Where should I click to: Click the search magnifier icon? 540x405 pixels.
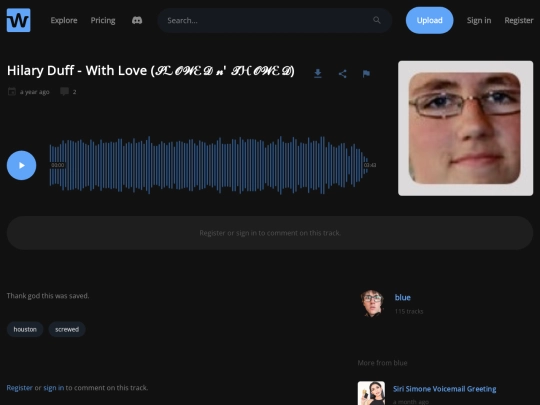pos(377,20)
